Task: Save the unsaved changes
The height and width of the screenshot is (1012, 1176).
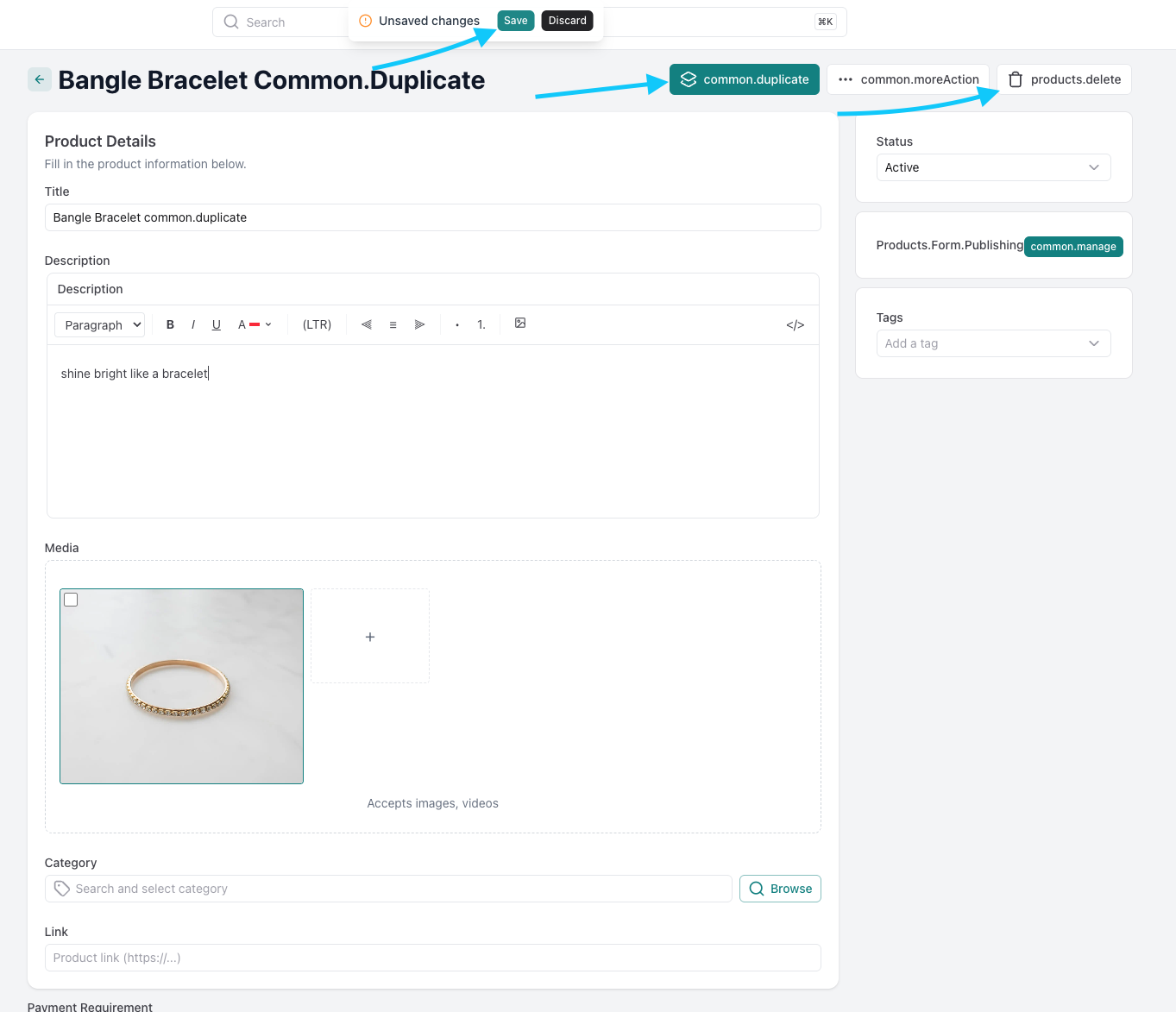Action: coord(515,21)
